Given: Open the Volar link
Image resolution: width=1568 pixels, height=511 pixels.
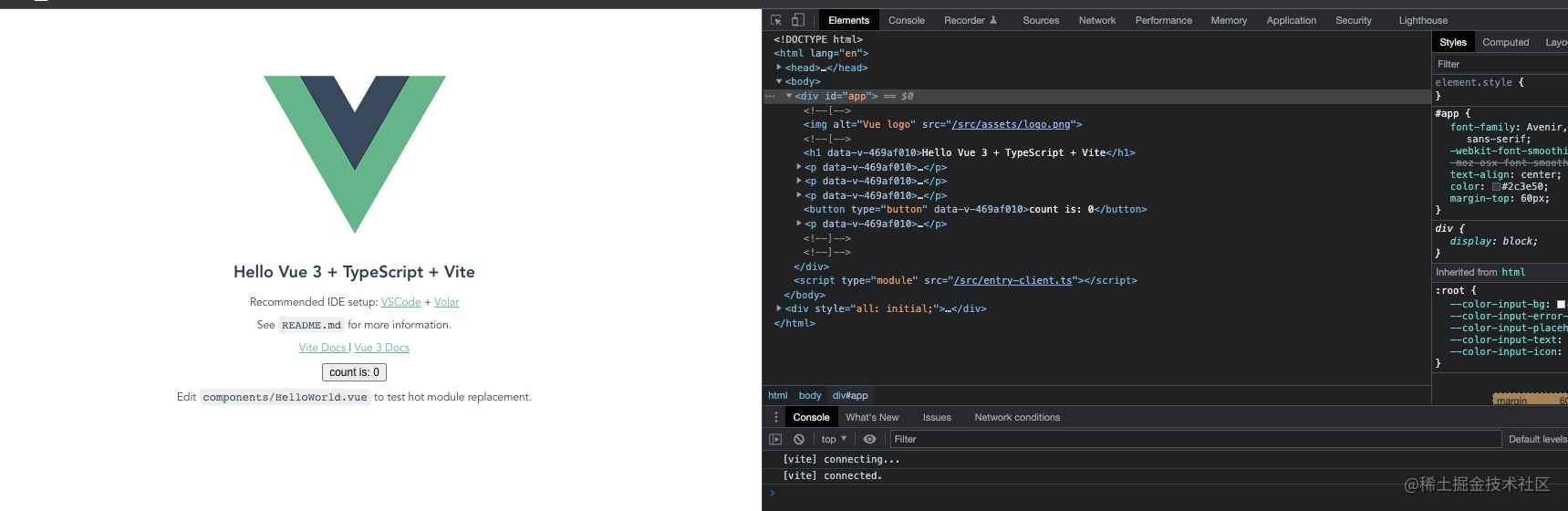Looking at the screenshot, I should (446, 302).
